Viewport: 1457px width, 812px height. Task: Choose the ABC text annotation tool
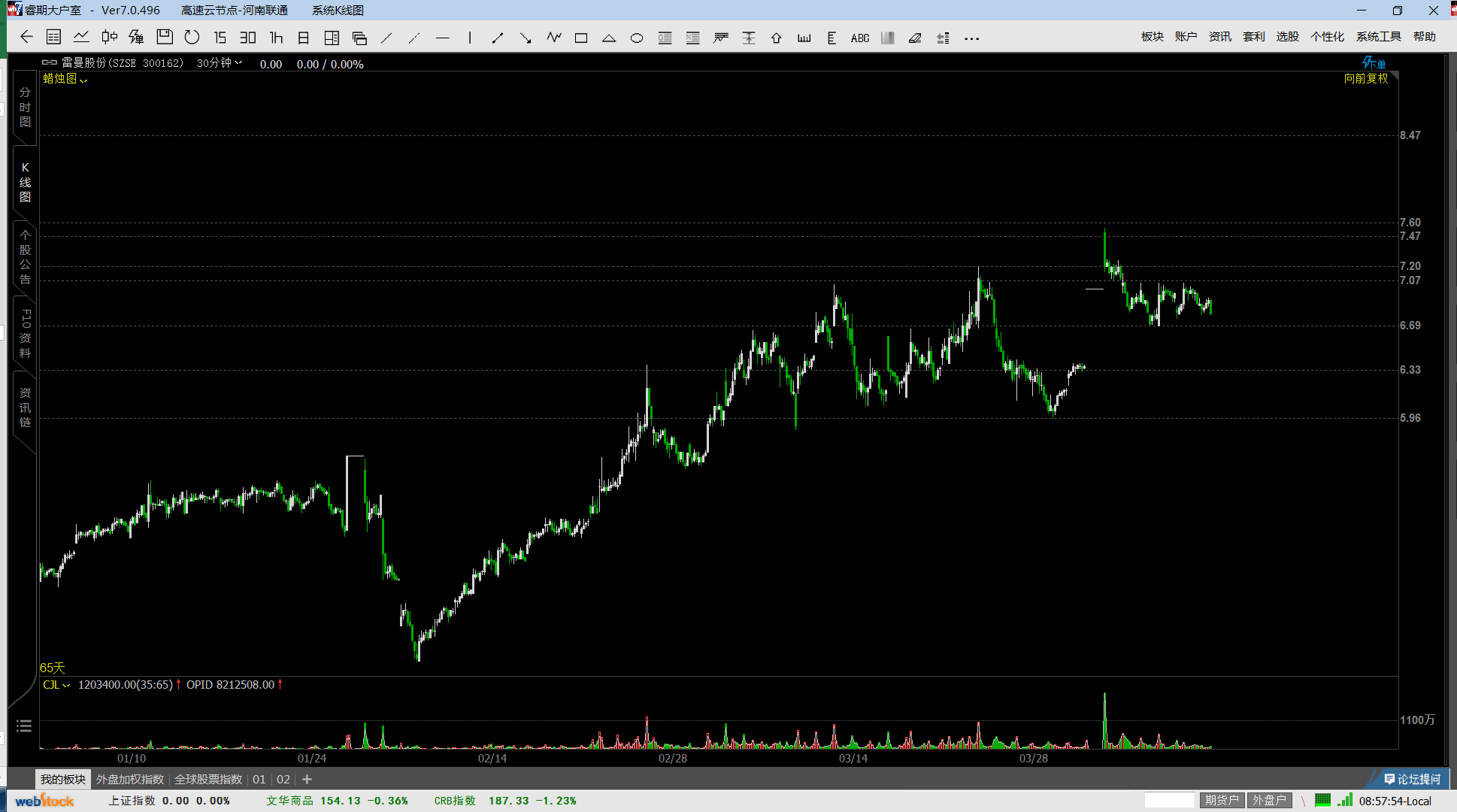860,38
